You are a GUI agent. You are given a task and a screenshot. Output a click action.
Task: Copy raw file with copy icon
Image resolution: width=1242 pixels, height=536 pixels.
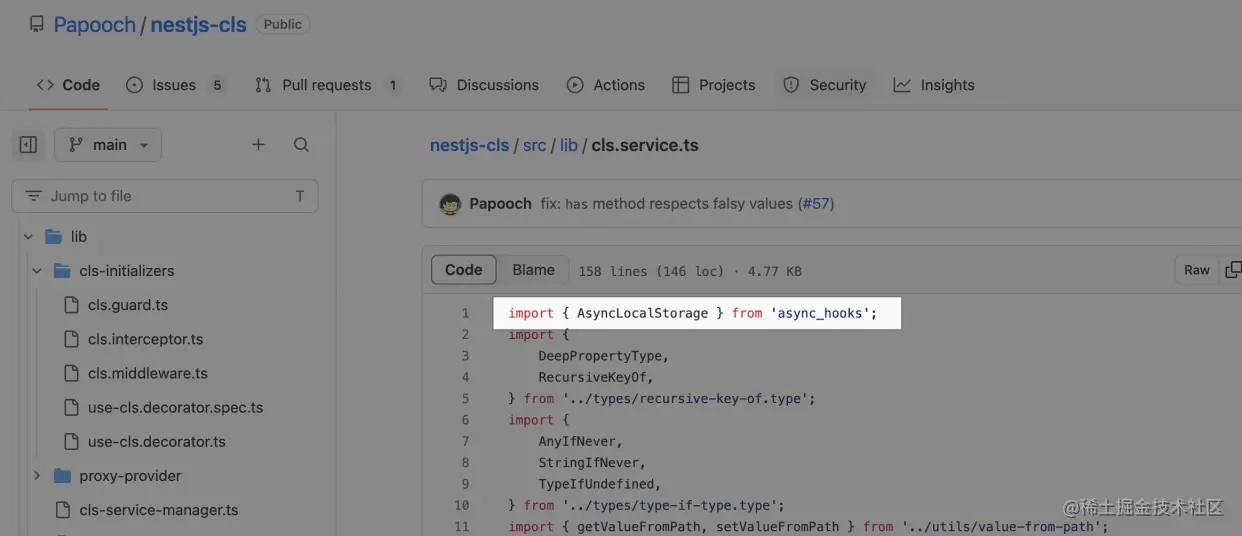[x=1233, y=270]
